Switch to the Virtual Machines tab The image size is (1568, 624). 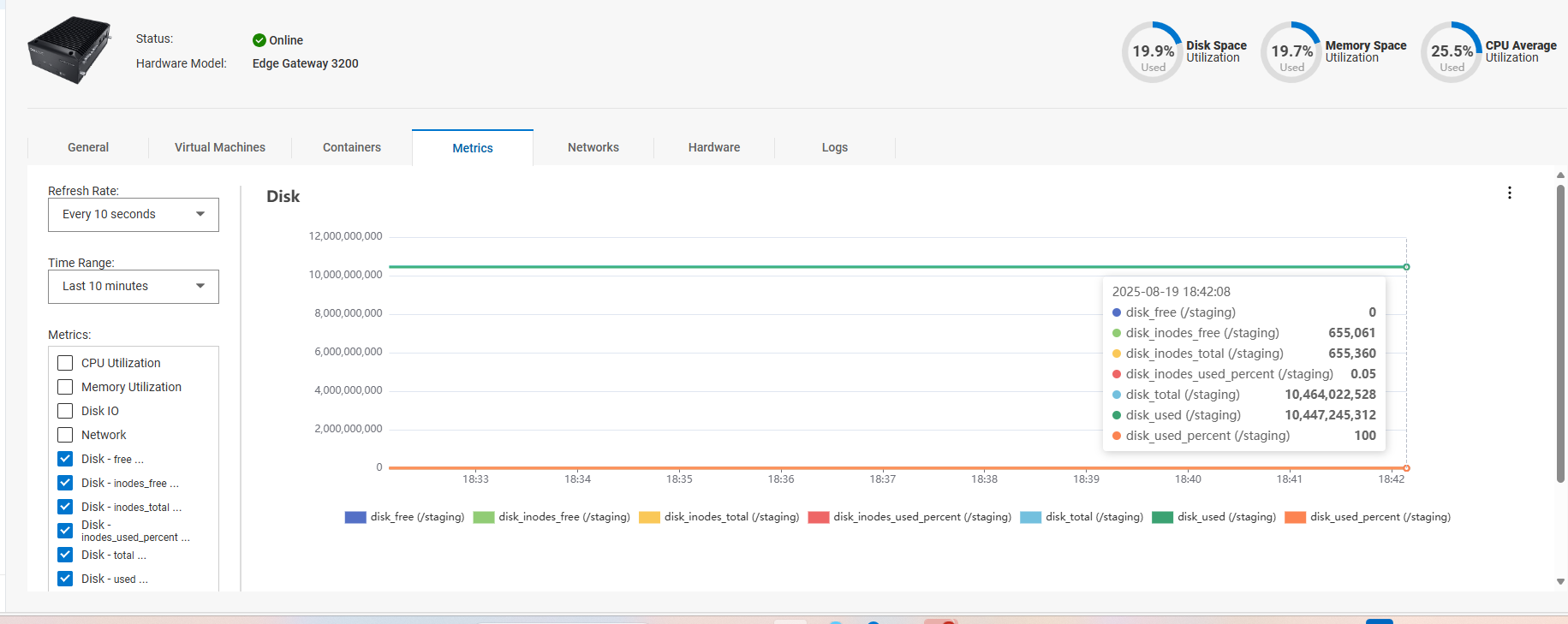click(220, 147)
